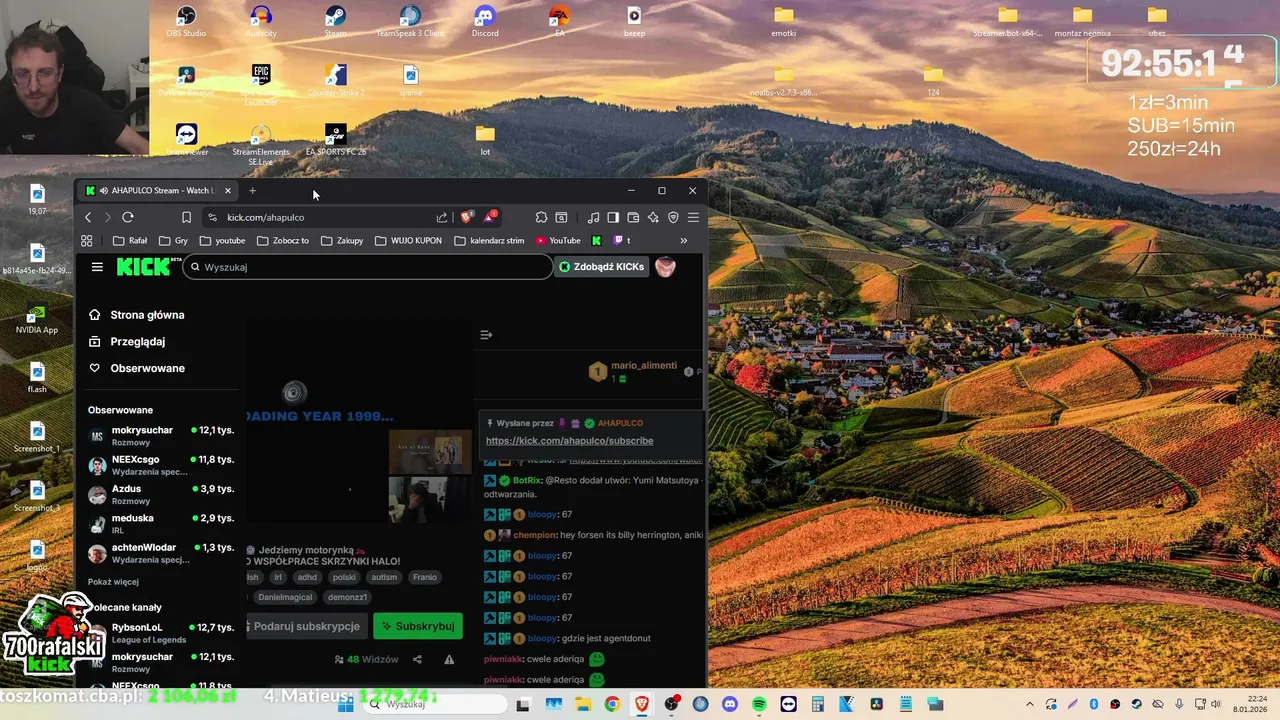
Task: Open EA SPORTS FC 26 shortcut
Action: pos(335,141)
